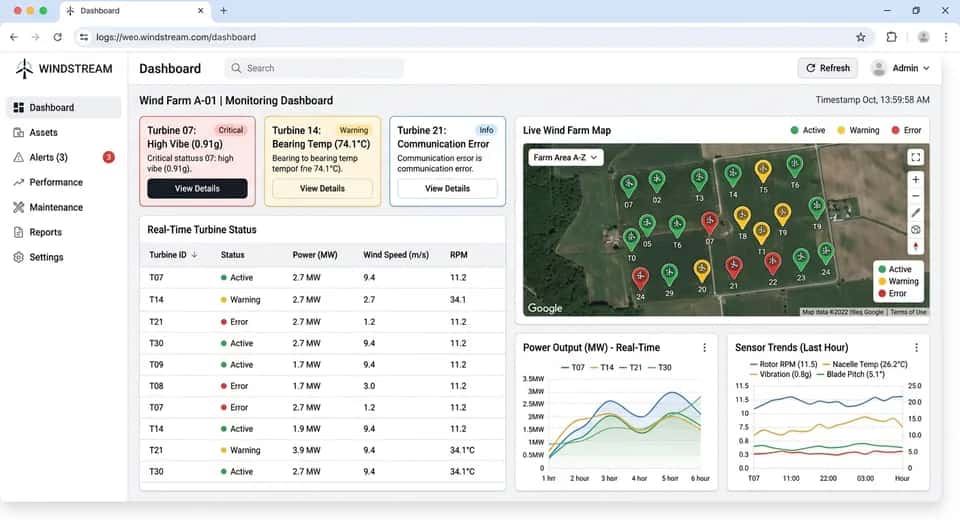This screenshot has height=524, width=960.
Task: Select the green 23 turbine map marker
Action: [801, 260]
